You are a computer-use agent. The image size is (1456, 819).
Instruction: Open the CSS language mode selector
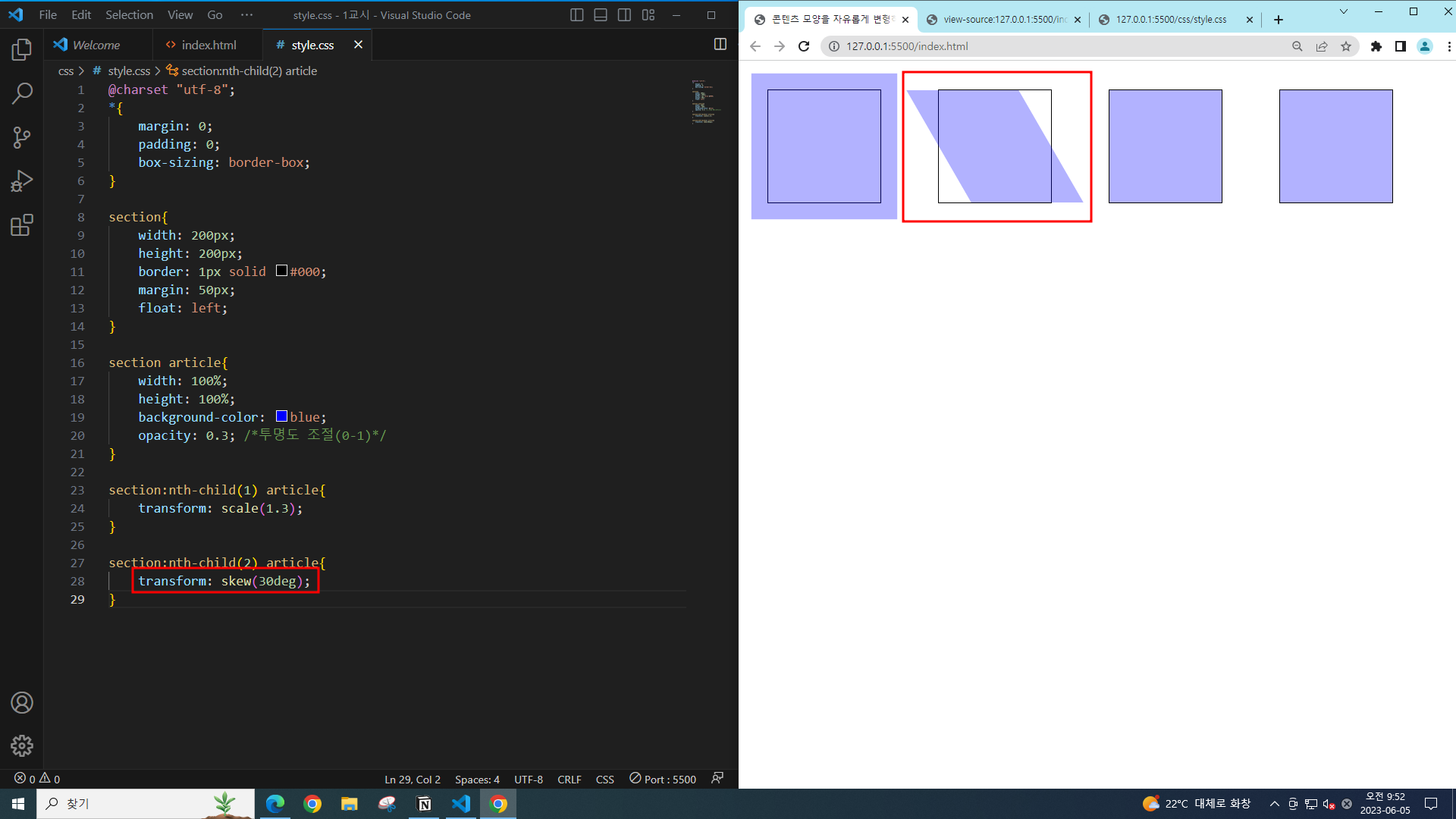(x=604, y=780)
